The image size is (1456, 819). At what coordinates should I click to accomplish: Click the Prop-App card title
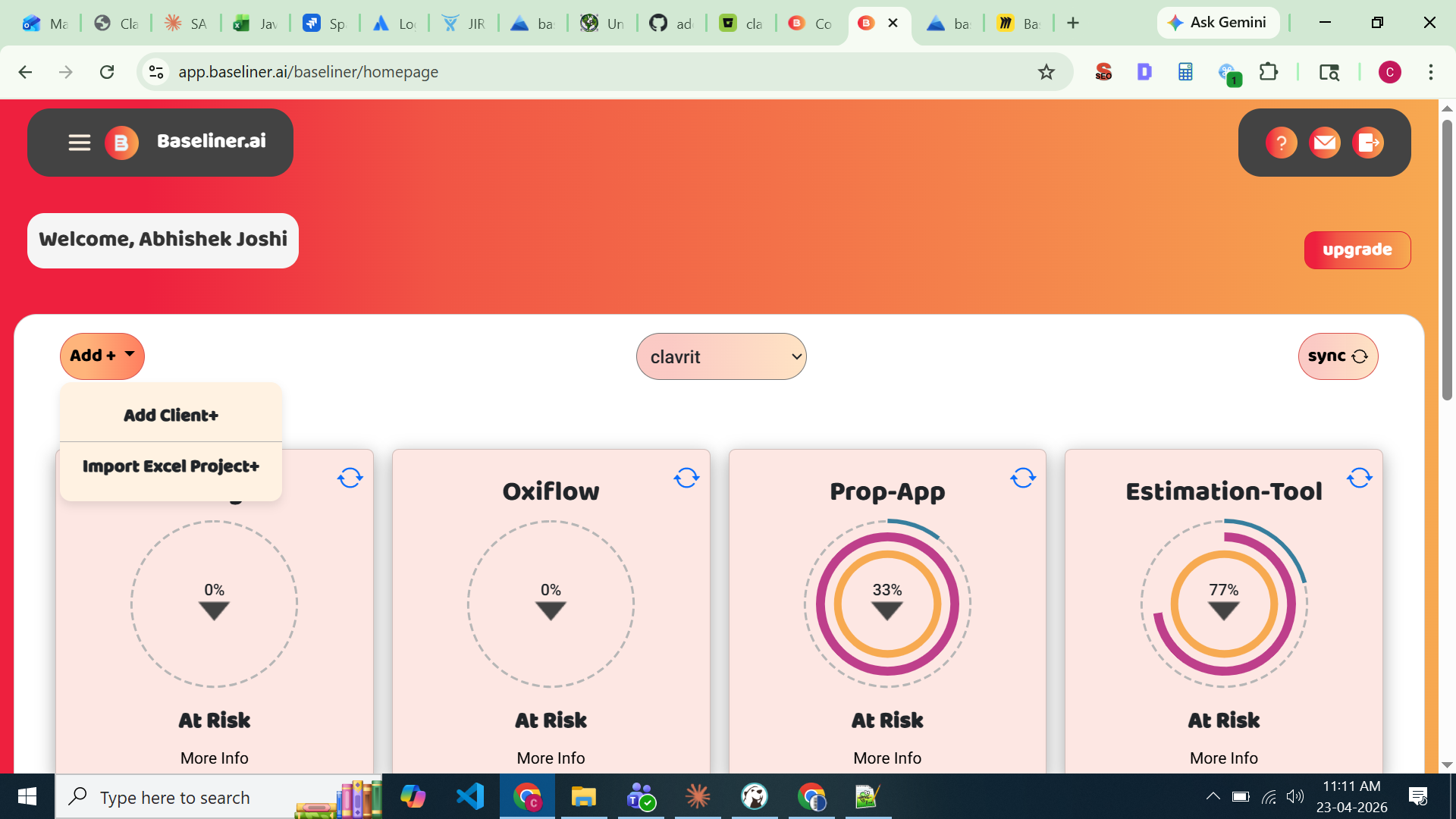tap(887, 492)
